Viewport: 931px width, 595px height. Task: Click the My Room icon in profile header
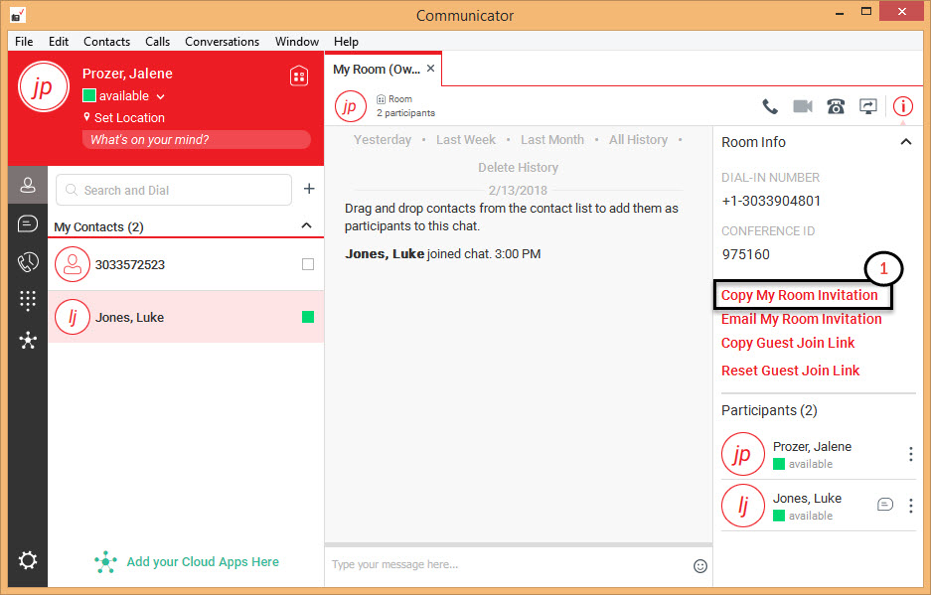point(299,76)
